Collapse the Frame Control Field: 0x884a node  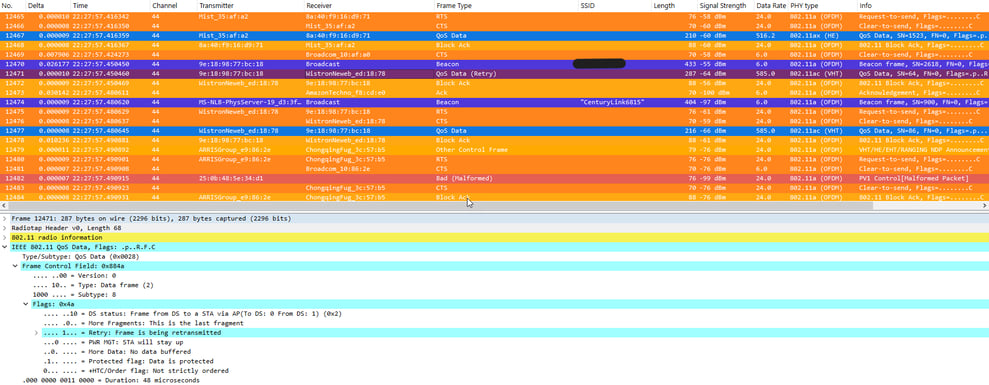pos(16,266)
